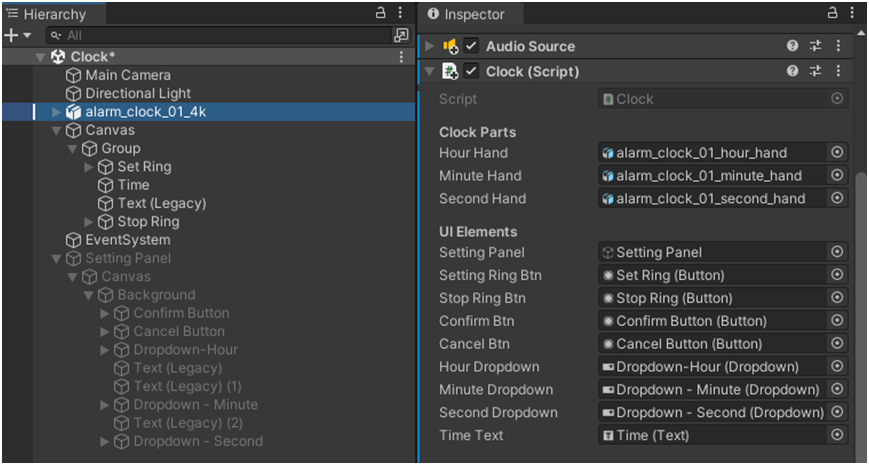Screen dimensions: 869x465
Task: Pick object for Hour Dropdown field
Action: tap(837, 366)
